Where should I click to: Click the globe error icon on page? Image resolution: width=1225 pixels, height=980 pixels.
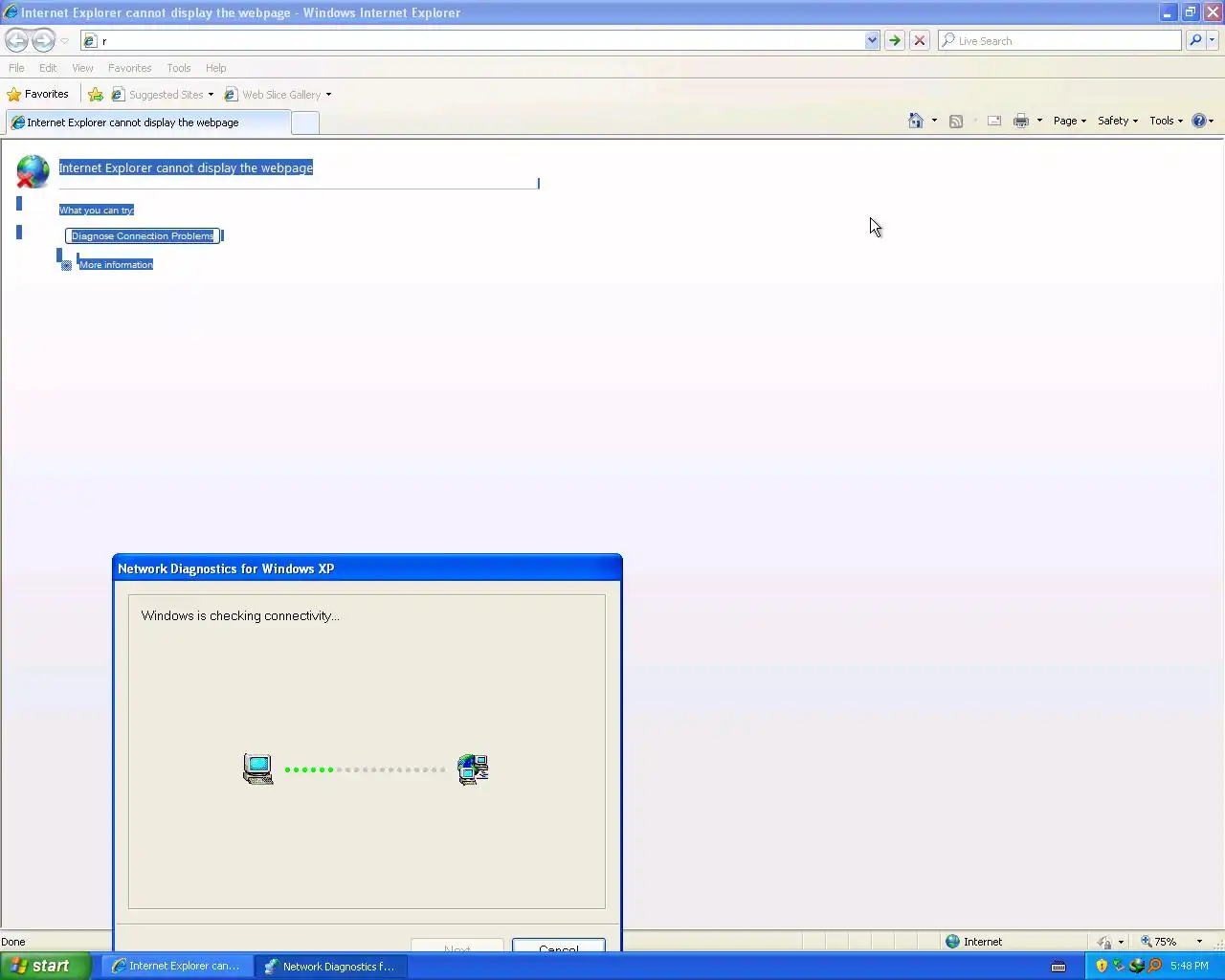33,171
